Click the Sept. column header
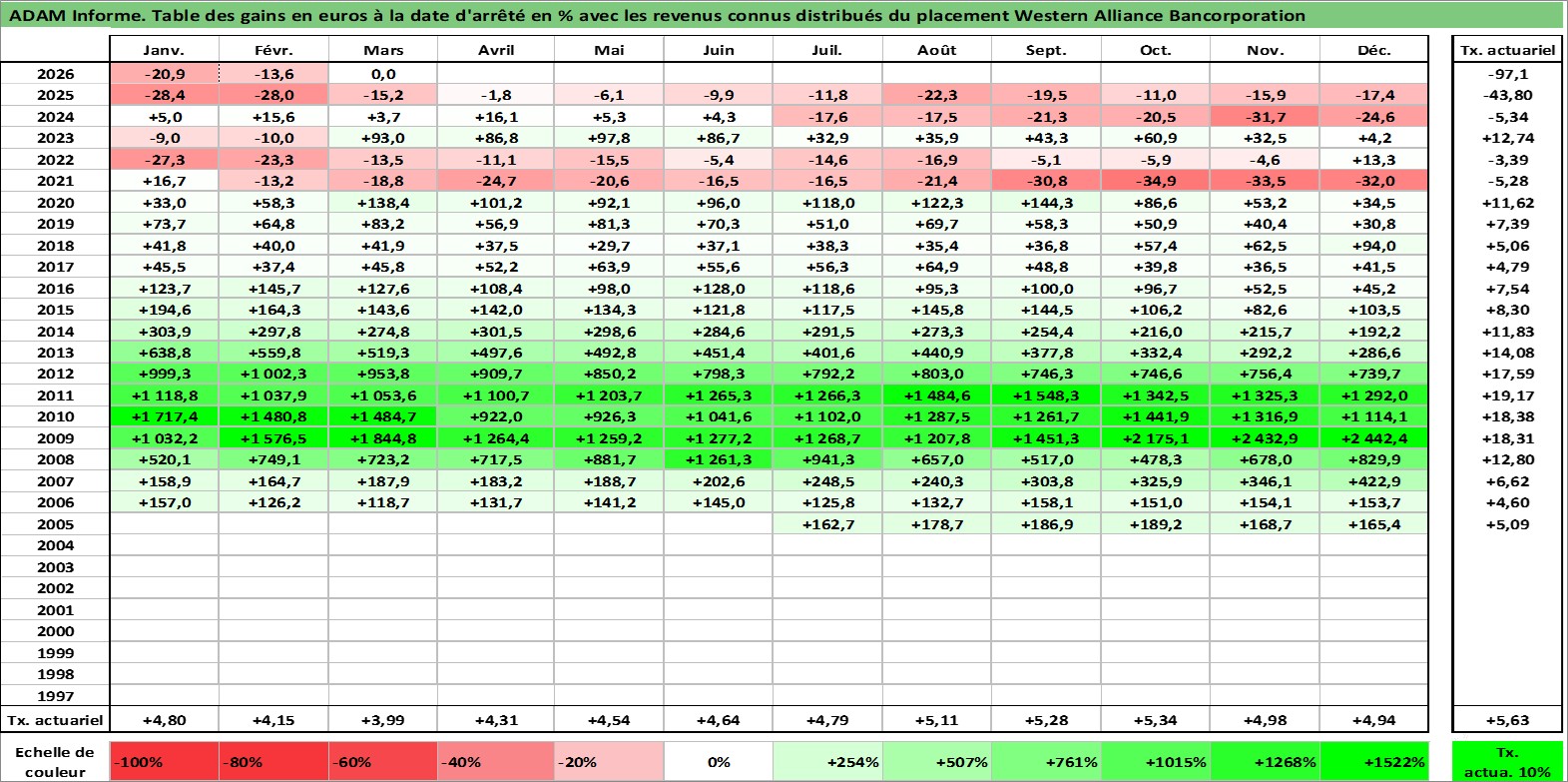The height and width of the screenshot is (782, 1568). tap(1046, 50)
